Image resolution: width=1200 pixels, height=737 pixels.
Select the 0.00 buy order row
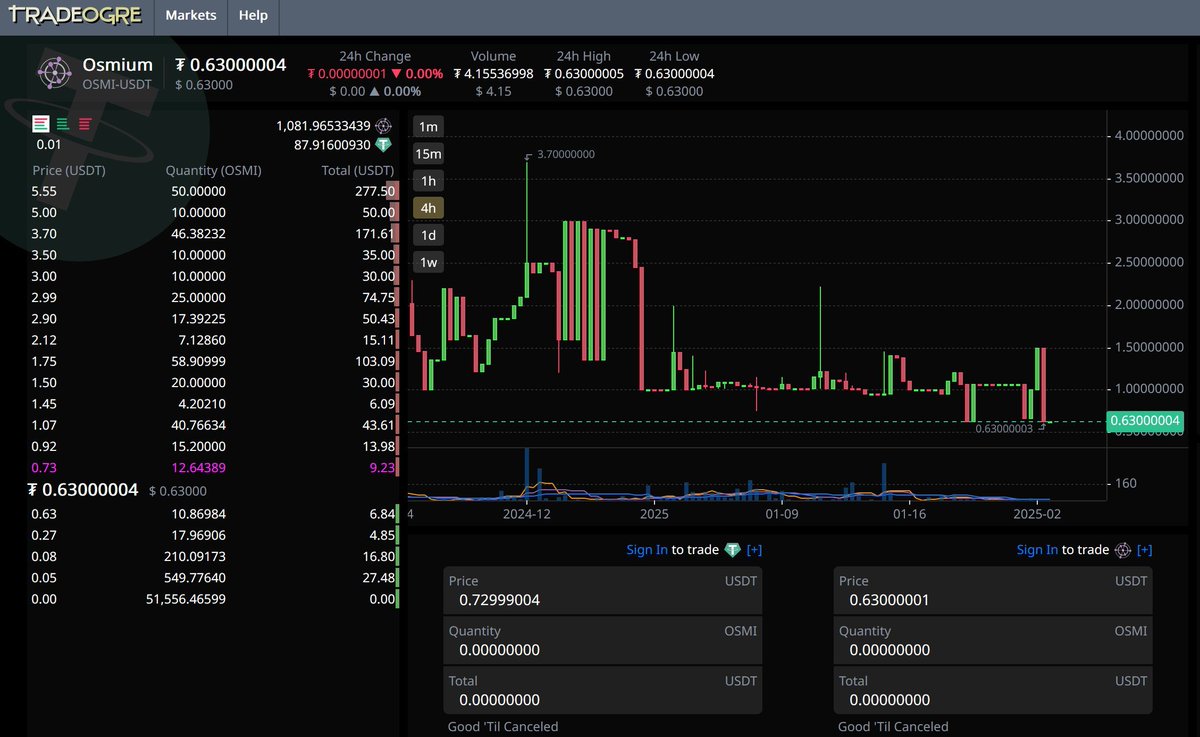214,599
